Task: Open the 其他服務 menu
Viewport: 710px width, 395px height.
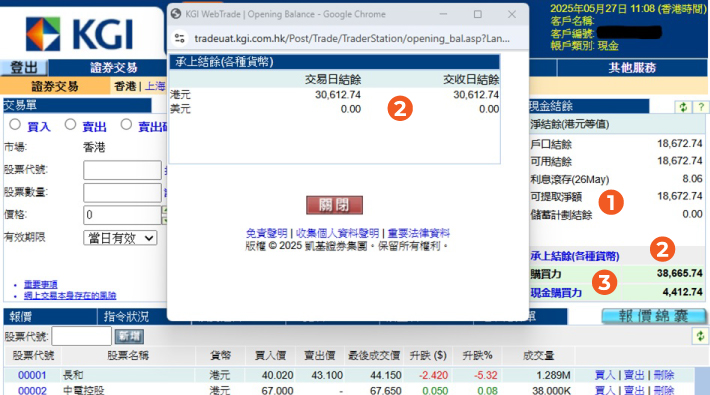Action: pyautogui.click(x=632, y=68)
